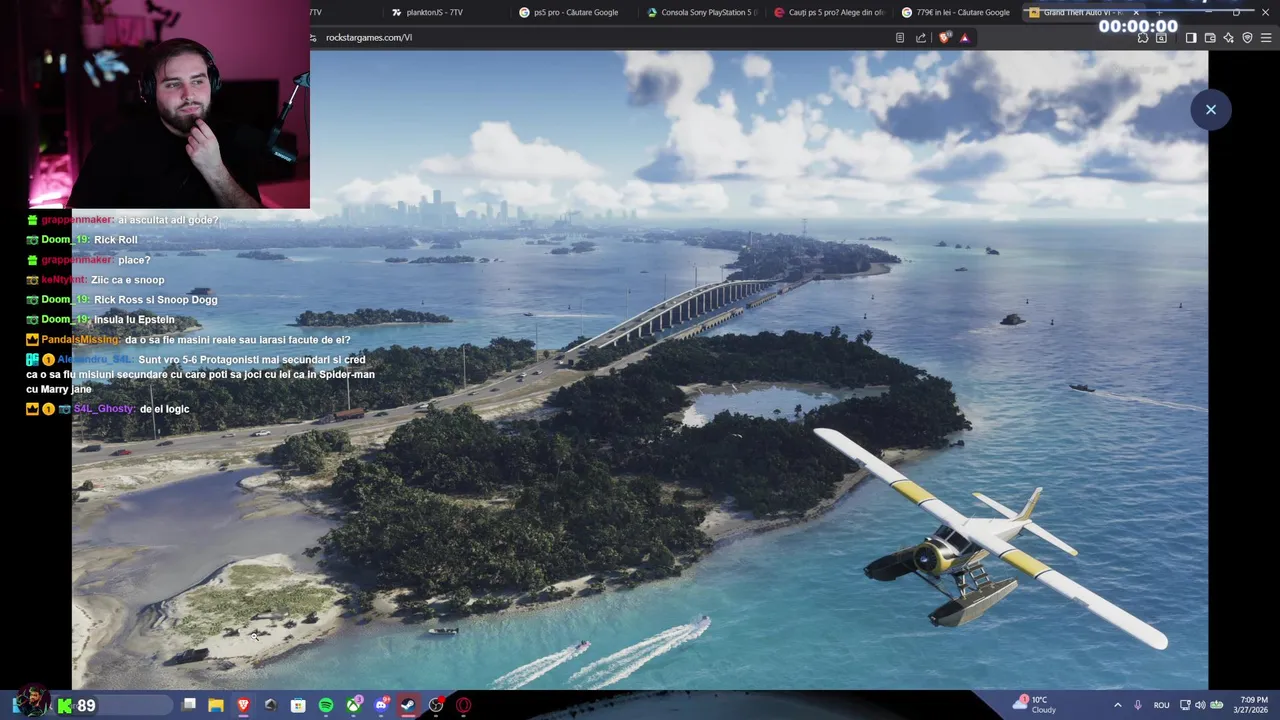Screen dimensions: 1280x720
Task: Open a new browser tab with plus button
Action: tap(1160, 12)
